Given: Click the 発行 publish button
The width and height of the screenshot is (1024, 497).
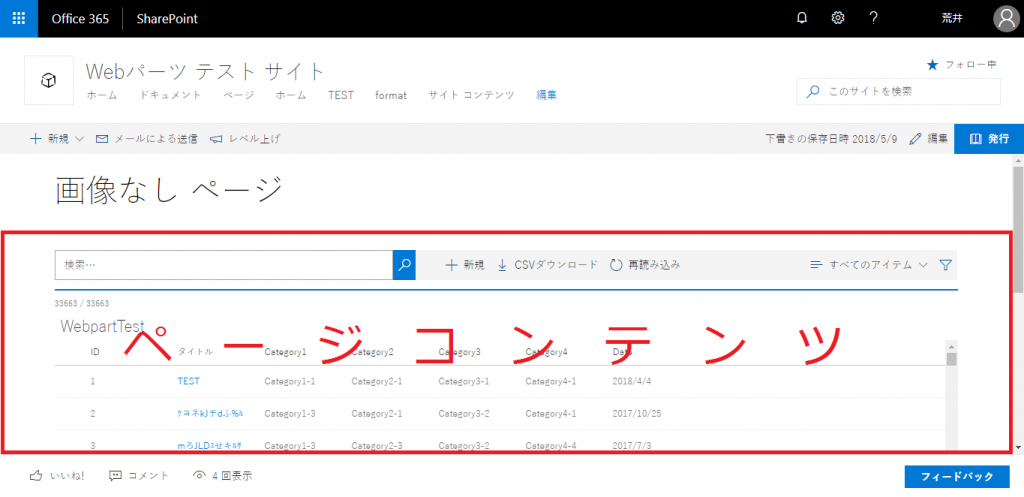Looking at the screenshot, I should click(x=988, y=139).
